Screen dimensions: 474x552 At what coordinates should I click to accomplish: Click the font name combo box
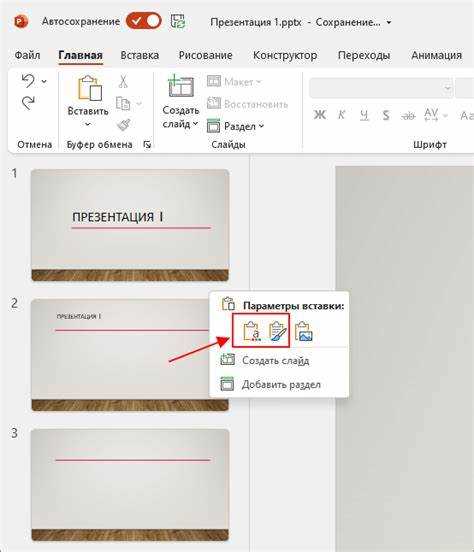coord(381,88)
